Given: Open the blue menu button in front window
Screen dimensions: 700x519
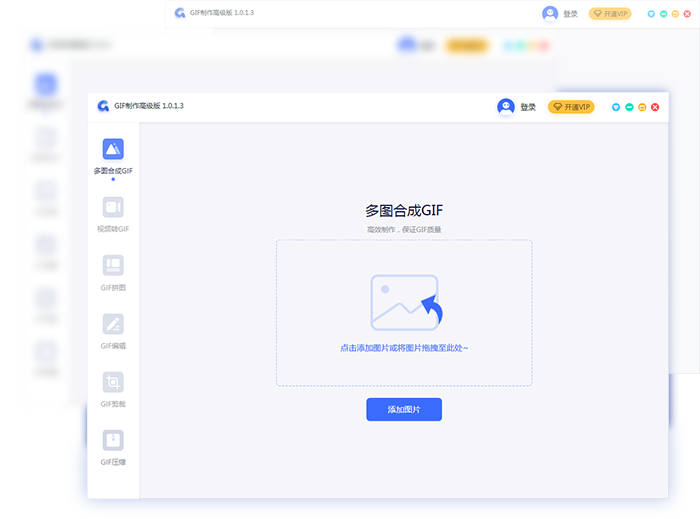Looking at the screenshot, I should click(616, 107).
